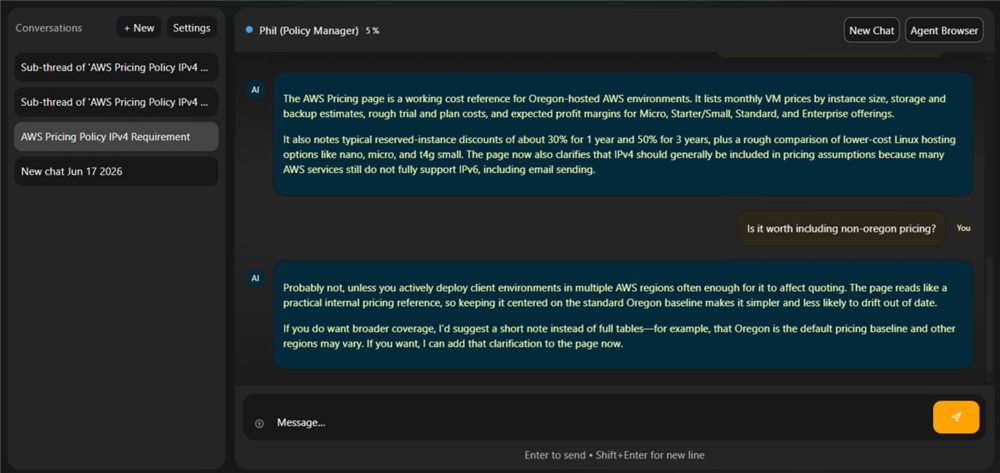Select the first Sub-thread conversation in the list

[116, 68]
